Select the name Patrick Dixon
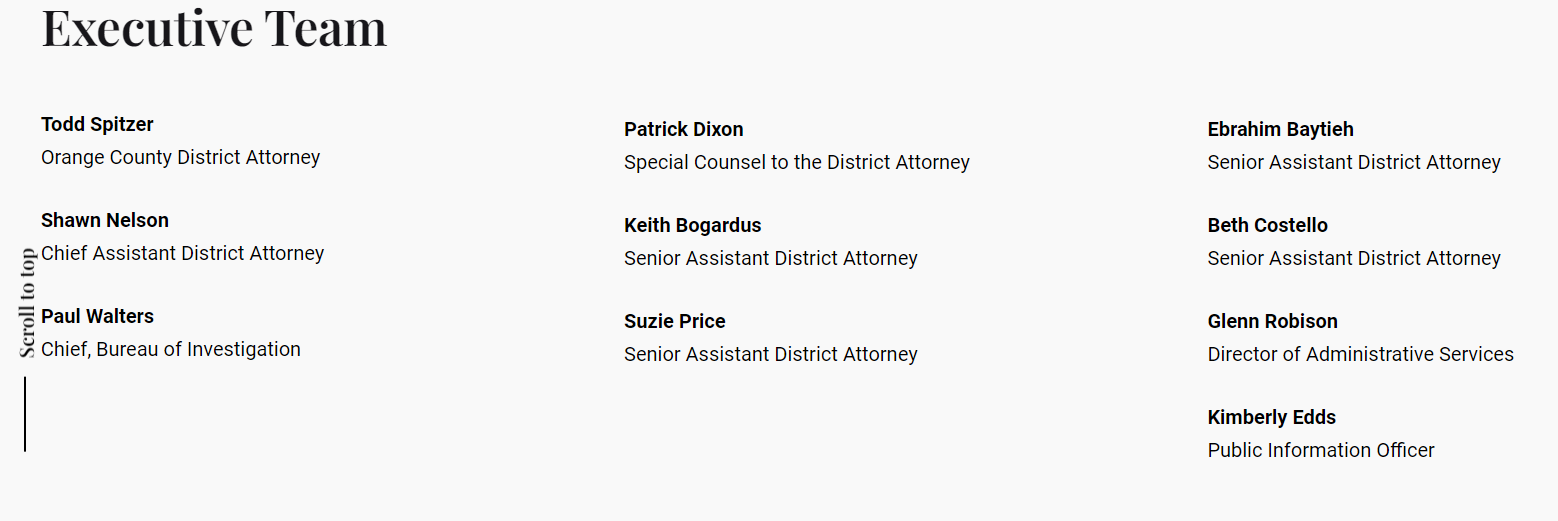The image size is (1558, 521). pos(683,129)
